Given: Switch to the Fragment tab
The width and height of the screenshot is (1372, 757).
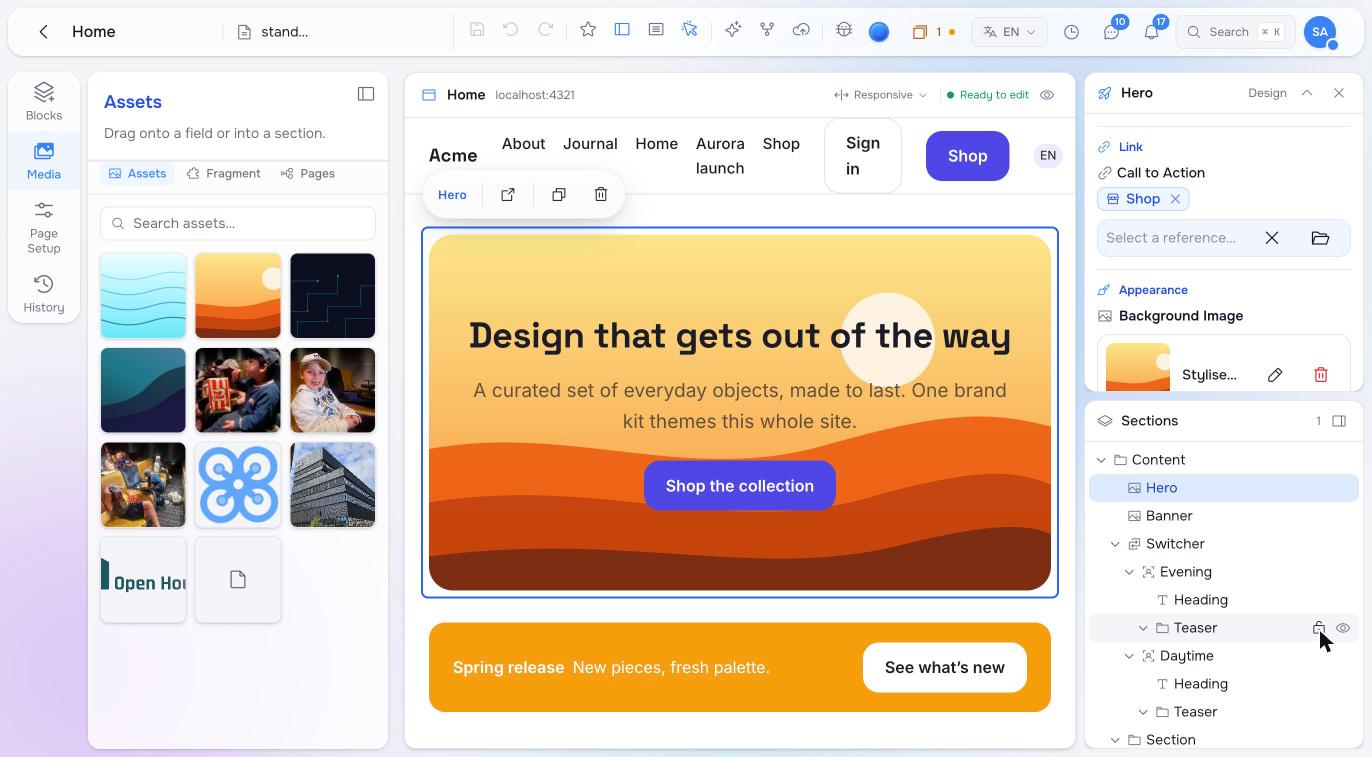Looking at the screenshot, I should [x=223, y=174].
